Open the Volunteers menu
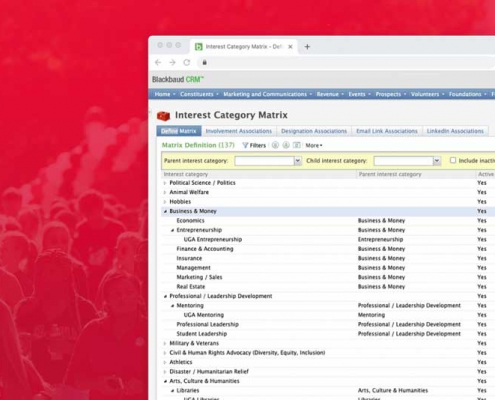This screenshot has width=495, height=400. [427, 94]
